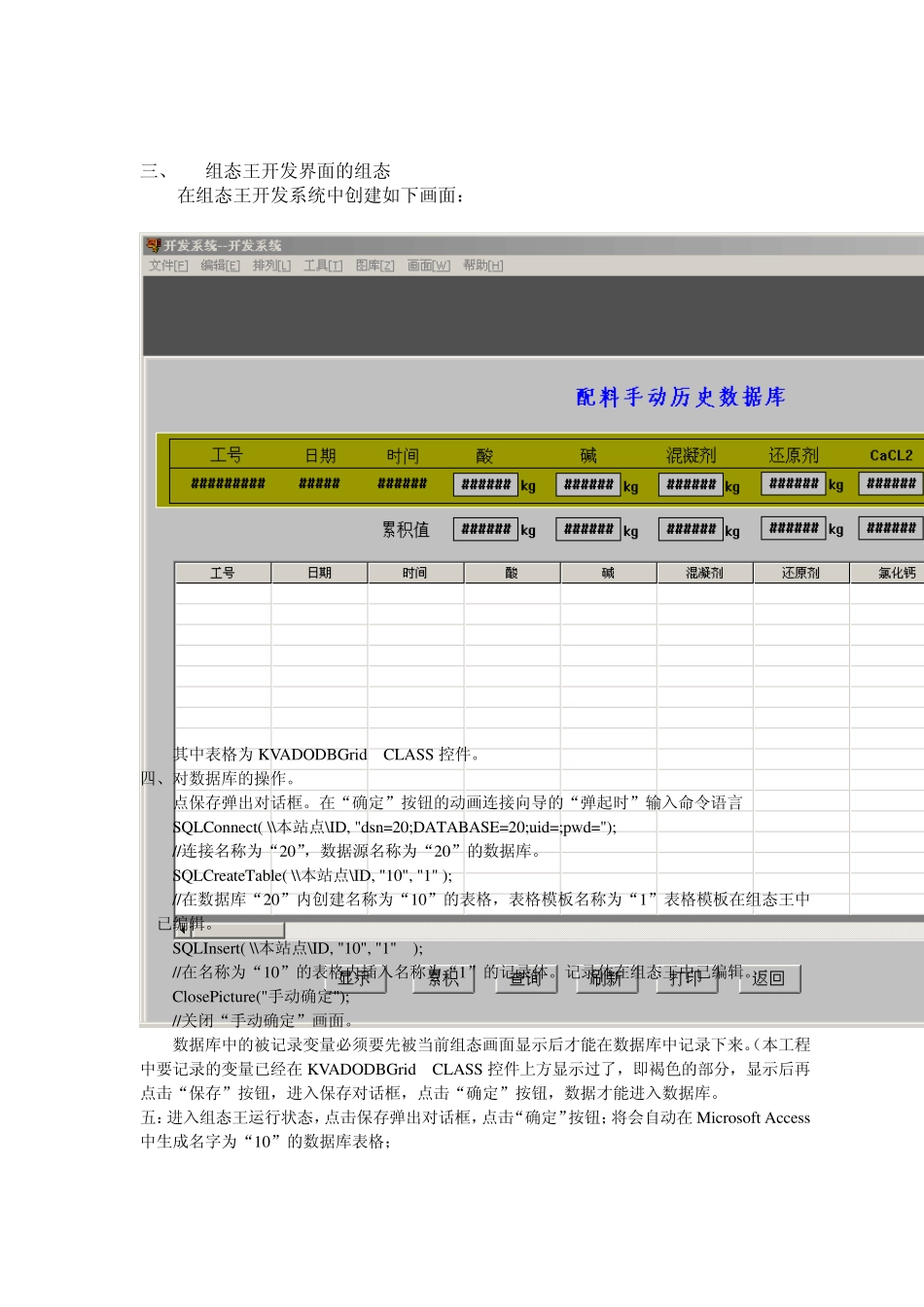Viewport: 924px width, 1307px height.
Task: Click the development system title bar icon
Action: point(154,245)
